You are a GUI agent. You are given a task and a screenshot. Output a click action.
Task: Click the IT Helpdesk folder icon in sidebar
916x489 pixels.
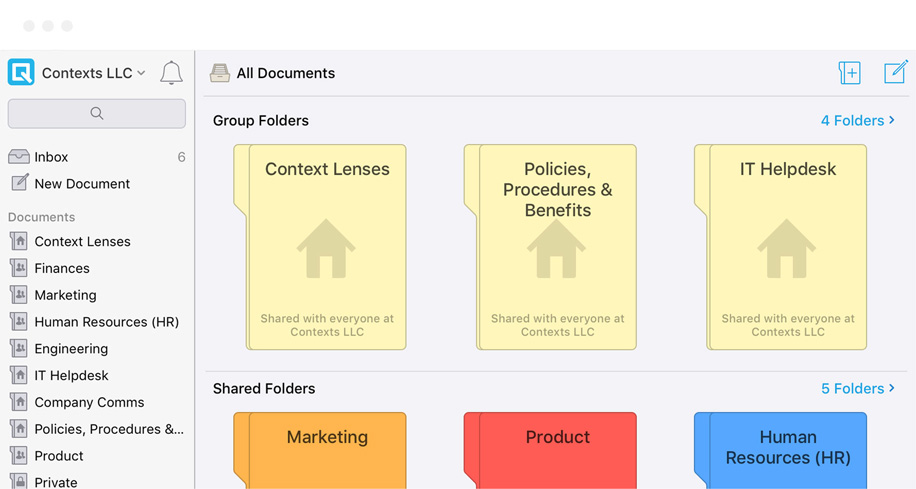[x=19, y=375]
